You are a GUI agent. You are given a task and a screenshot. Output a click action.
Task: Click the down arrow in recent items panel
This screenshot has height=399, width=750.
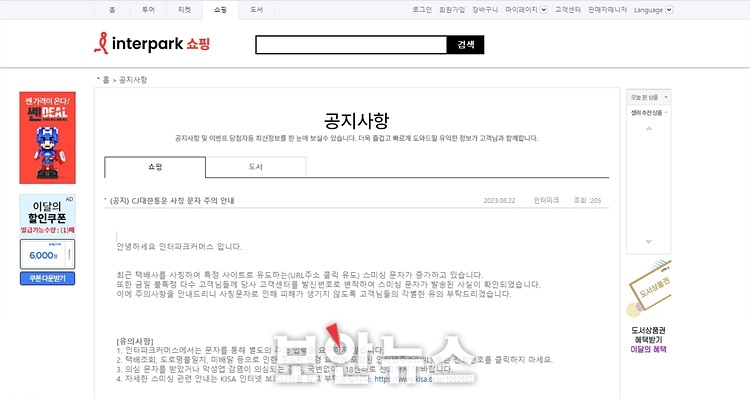pyautogui.click(x=649, y=242)
